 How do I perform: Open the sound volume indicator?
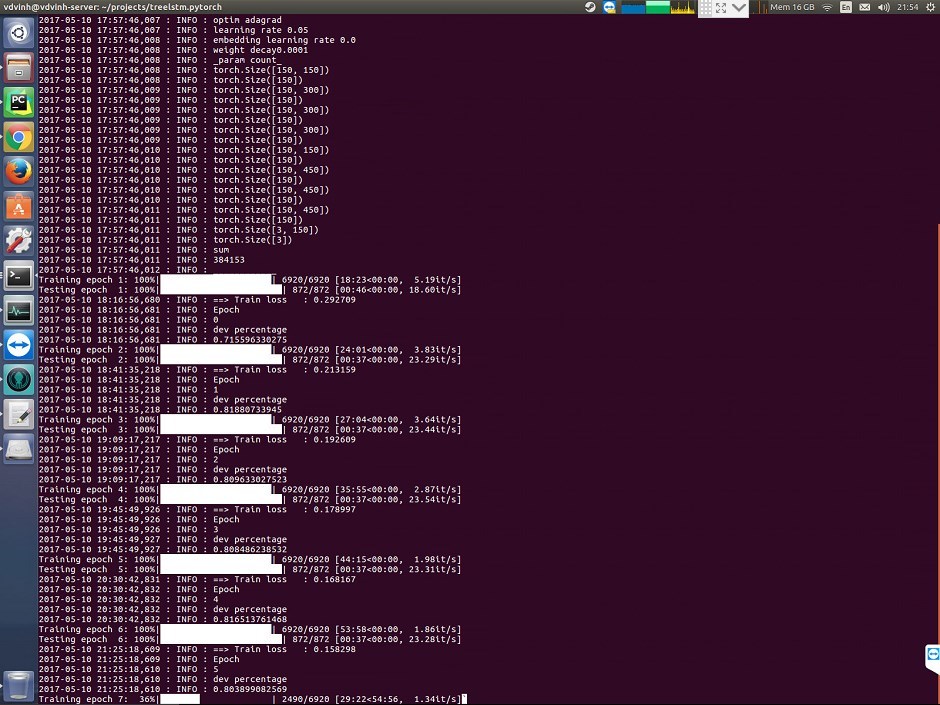(884, 8)
